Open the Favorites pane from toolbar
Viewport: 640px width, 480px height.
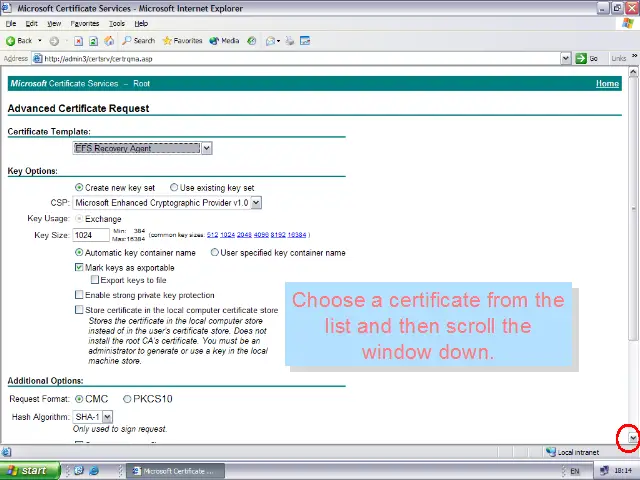coord(182,41)
